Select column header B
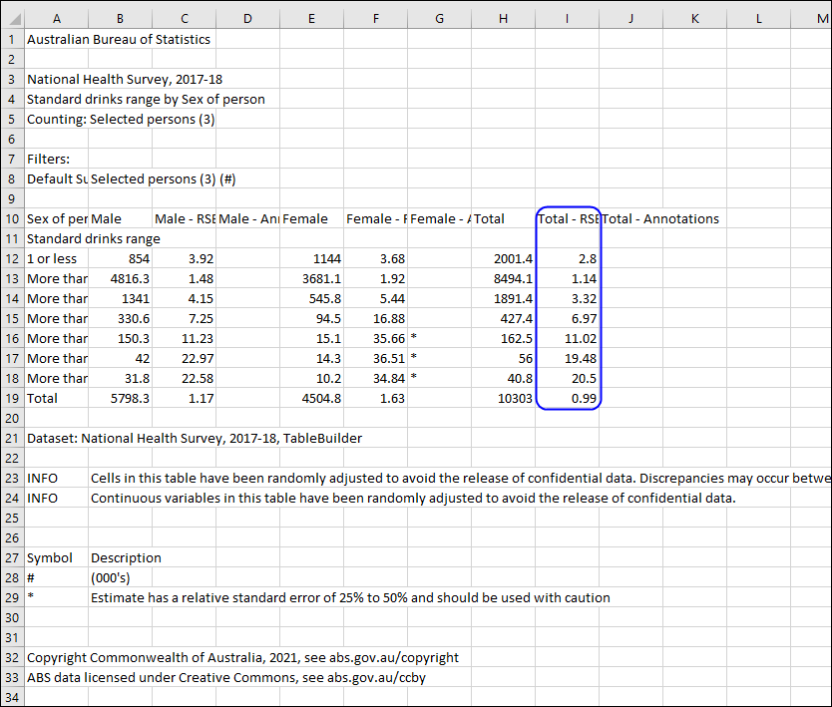Image resolution: width=832 pixels, height=707 pixels. pos(119,18)
